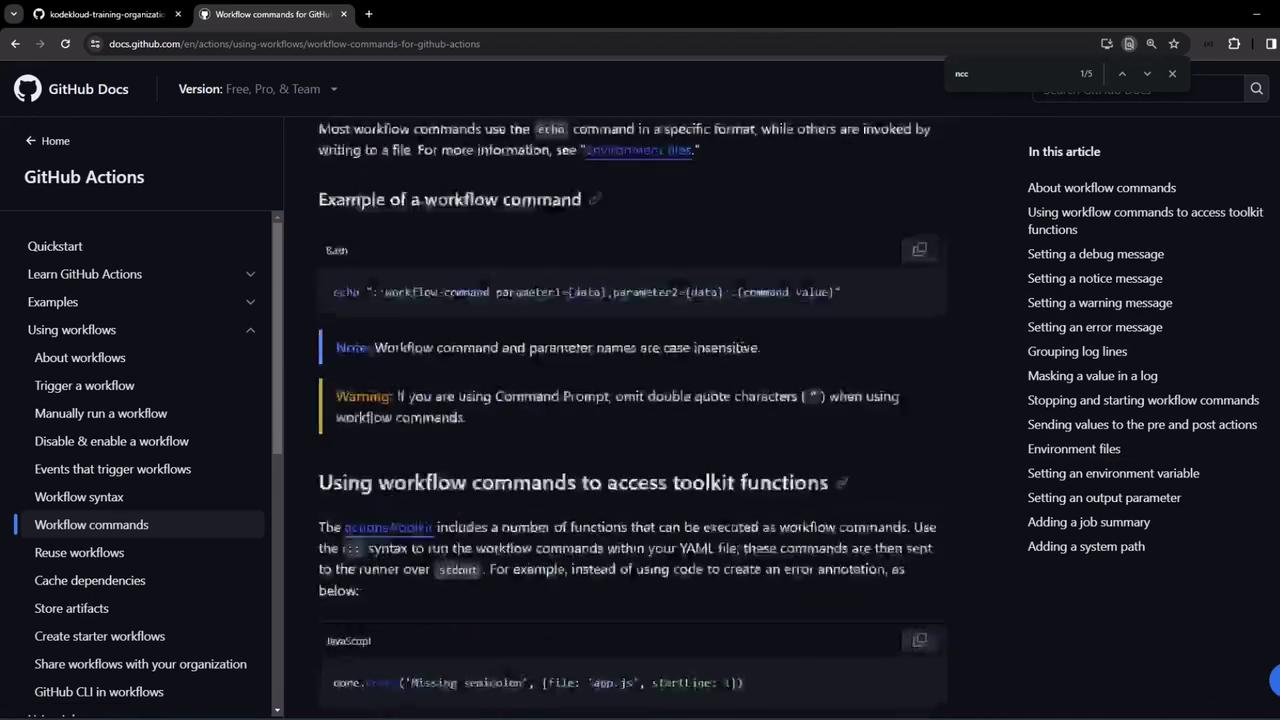The width and height of the screenshot is (1280, 720).
Task: Click the GitHub Docs Octocat logo
Action: tap(28, 89)
